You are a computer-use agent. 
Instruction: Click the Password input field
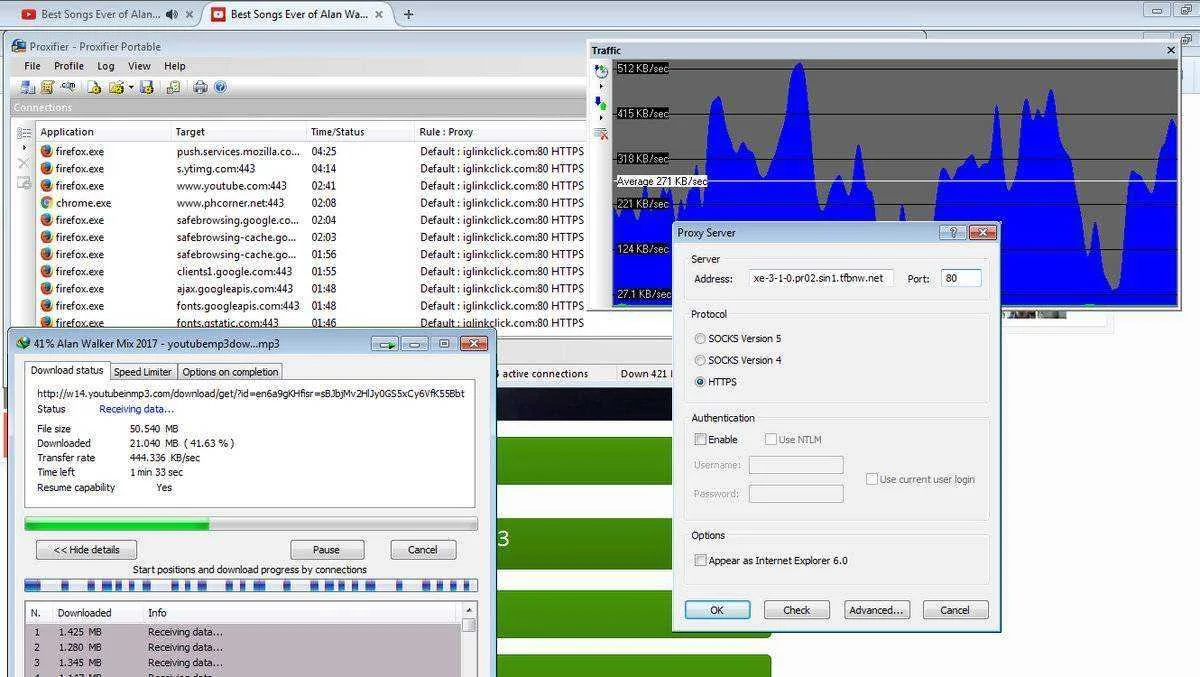click(x=796, y=494)
